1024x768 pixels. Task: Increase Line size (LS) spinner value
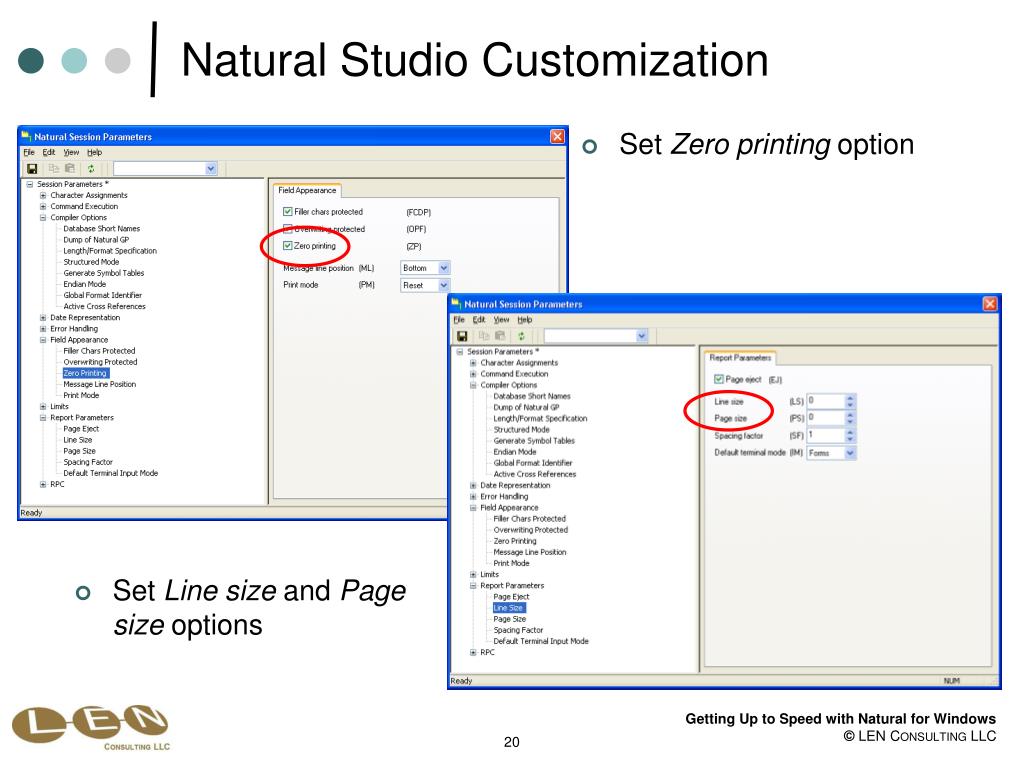(850, 398)
